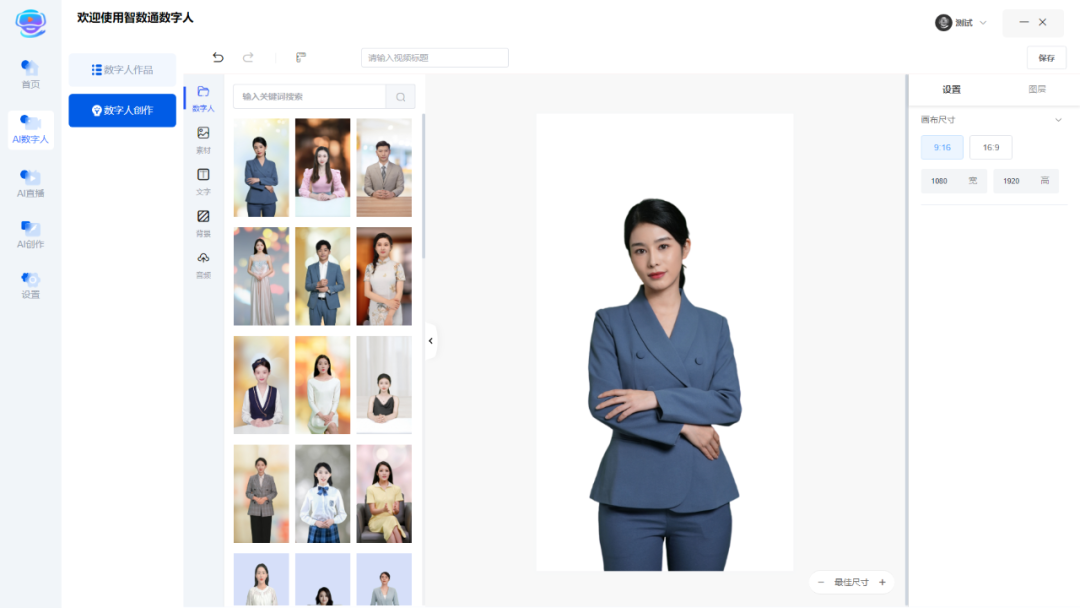Collapse the avatar library panel arrow
Viewport: 1080px width, 608px height.
coord(430,341)
